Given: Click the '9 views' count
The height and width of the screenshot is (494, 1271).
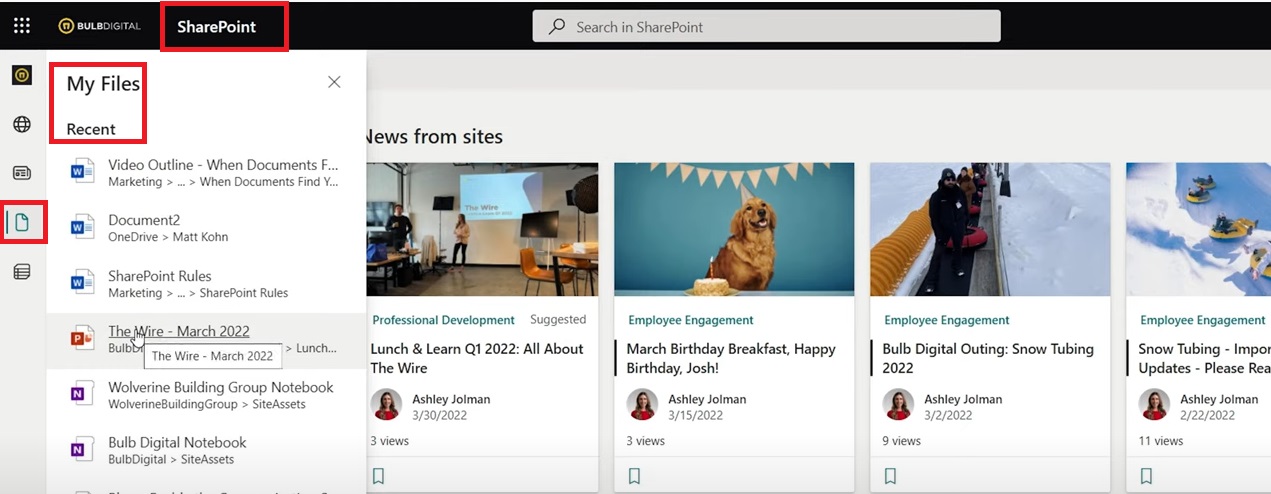Looking at the screenshot, I should coord(903,440).
